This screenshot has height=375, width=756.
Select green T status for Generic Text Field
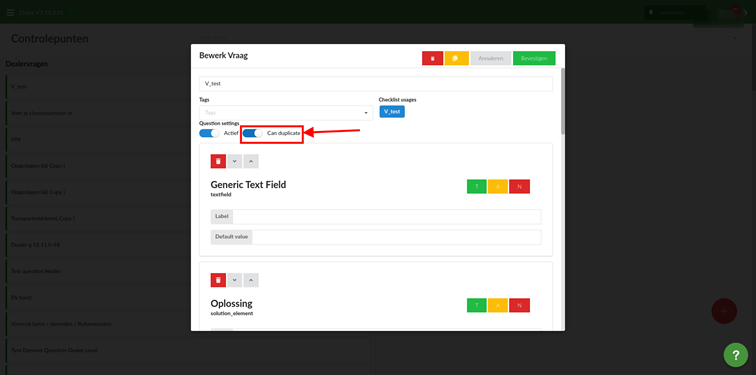477,187
